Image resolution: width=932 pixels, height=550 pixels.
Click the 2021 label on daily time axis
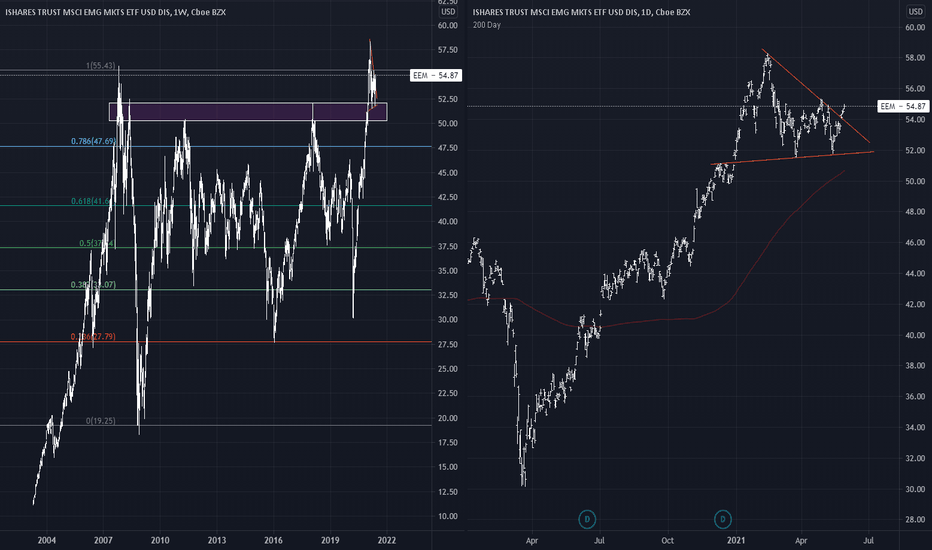click(736, 540)
